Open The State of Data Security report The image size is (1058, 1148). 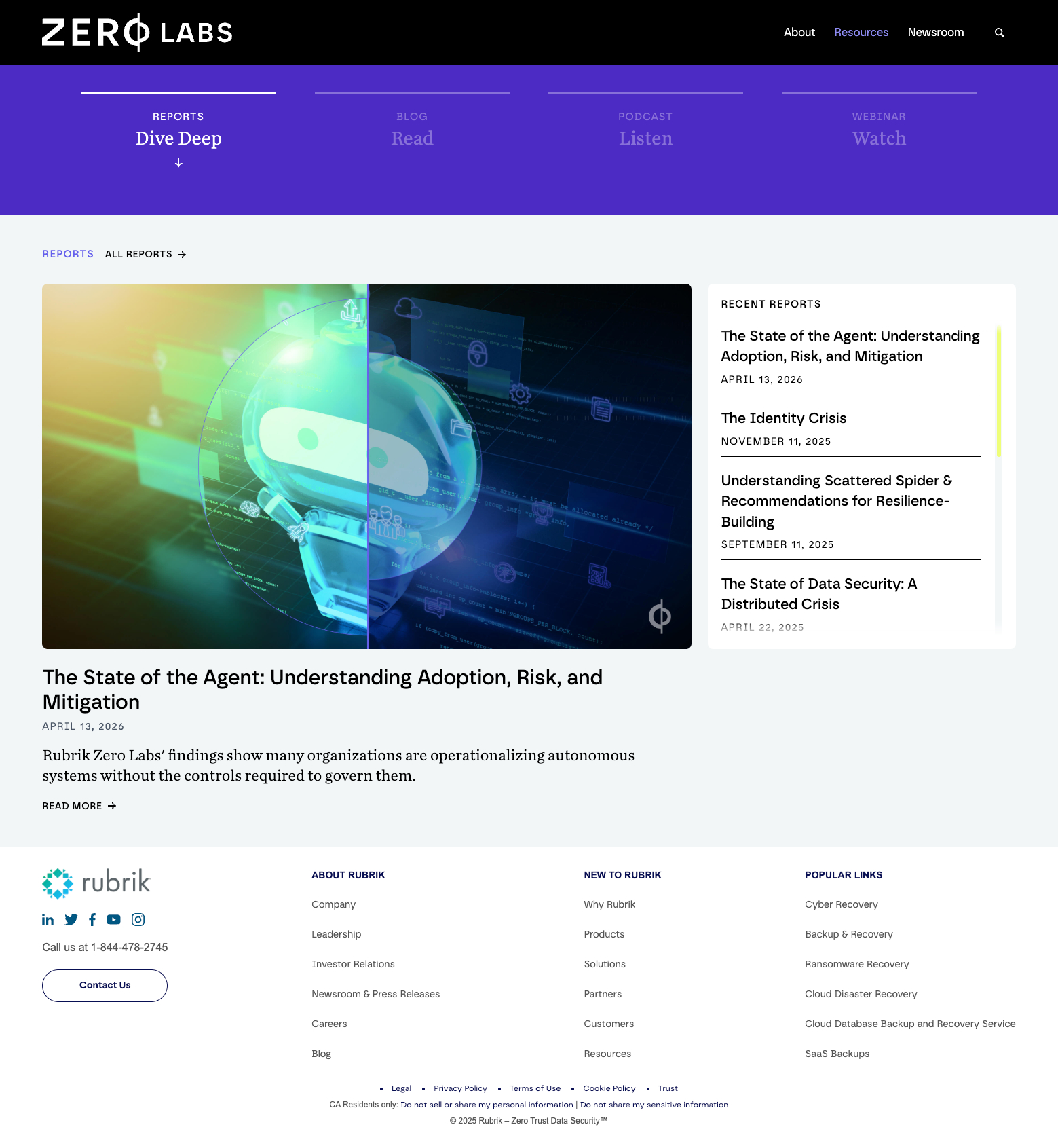pos(818,594)
